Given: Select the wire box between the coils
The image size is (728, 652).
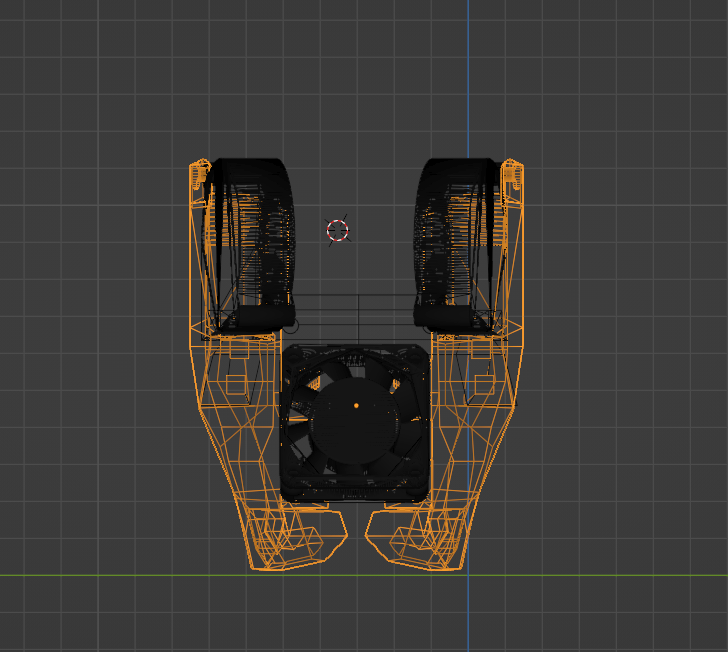Looking at the screenshot, I should pos(355,315).
